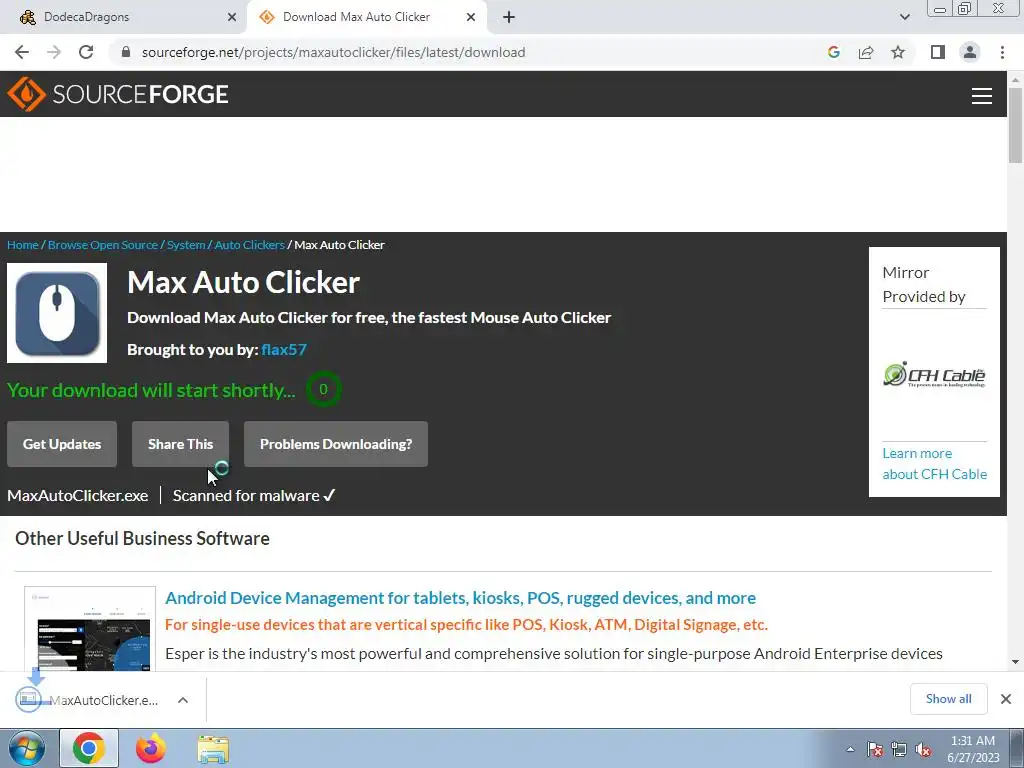Open the Chrome profile icon
The width and height of the screenshot is (1024, 768).
pos(970,52)
